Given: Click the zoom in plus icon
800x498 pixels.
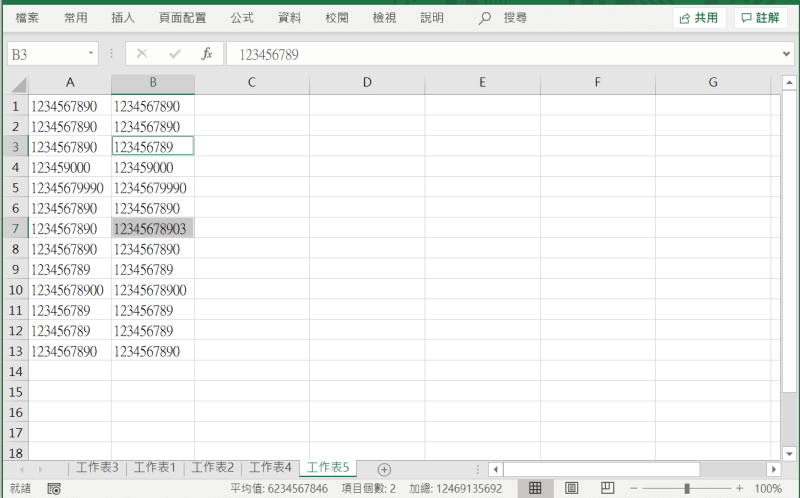Looking at the screenshot, I should click(740, 488).
